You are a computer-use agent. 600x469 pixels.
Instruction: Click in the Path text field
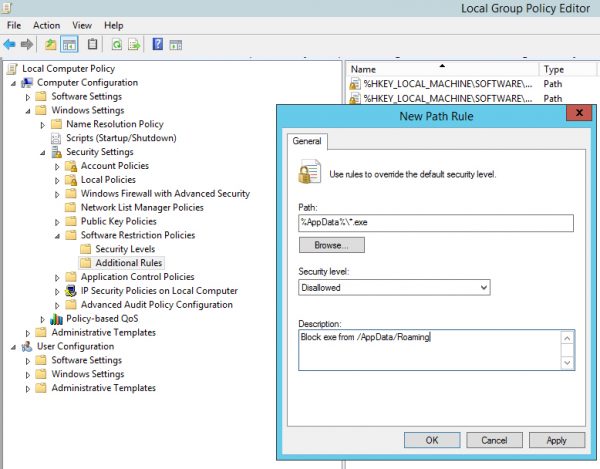tap(435, 222)
